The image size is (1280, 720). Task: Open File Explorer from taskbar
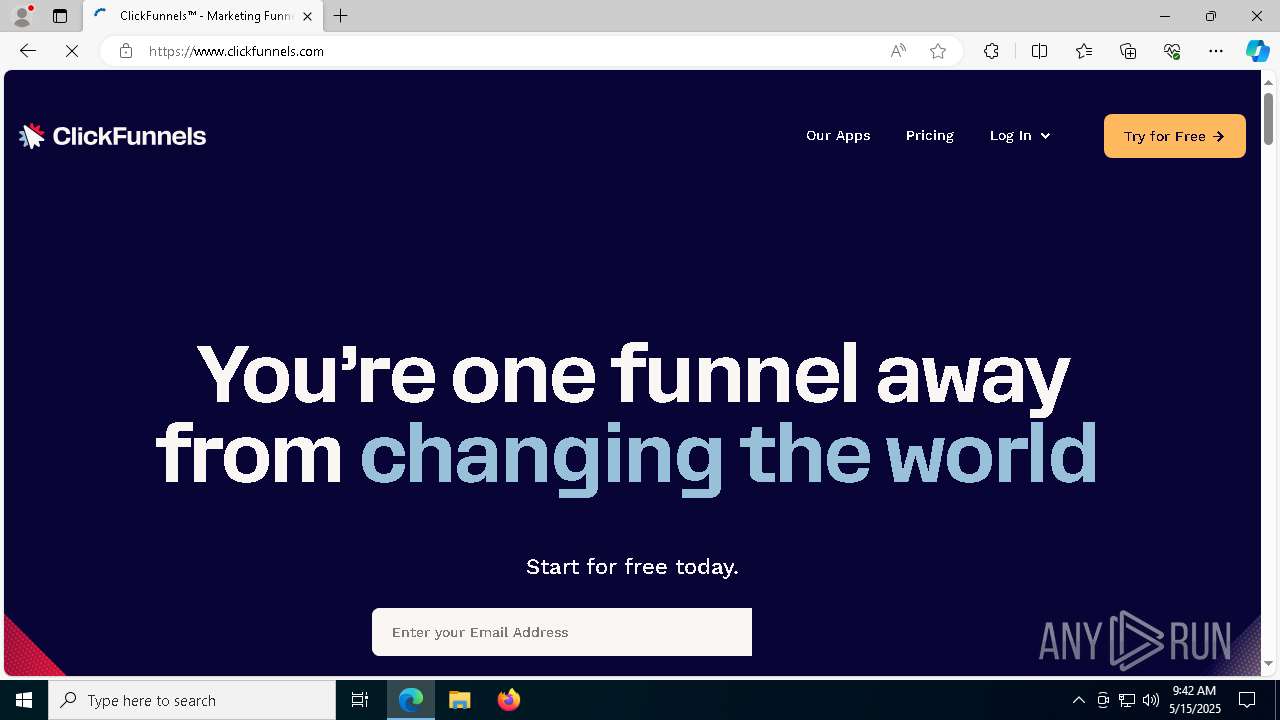460,700
